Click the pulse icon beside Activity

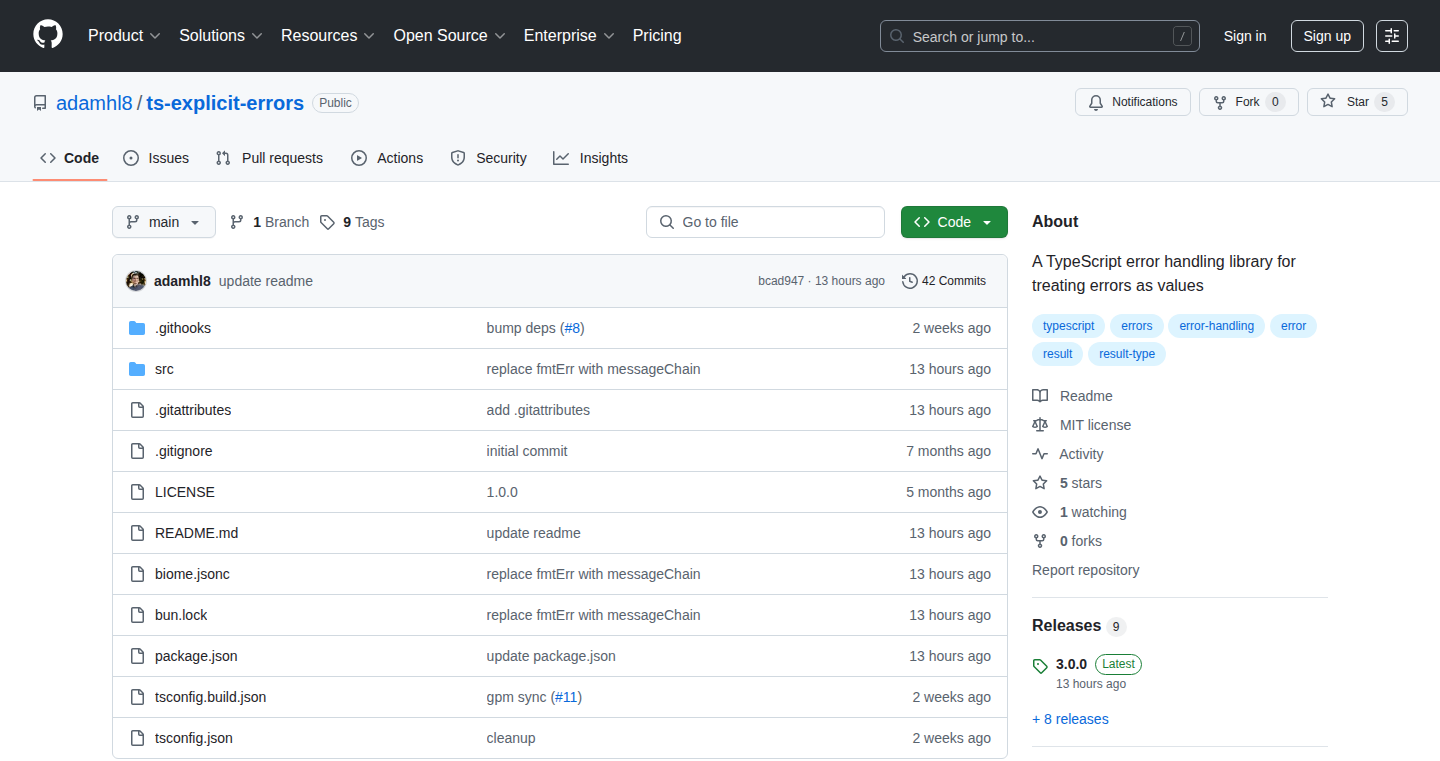click(x=1040, y=454)
